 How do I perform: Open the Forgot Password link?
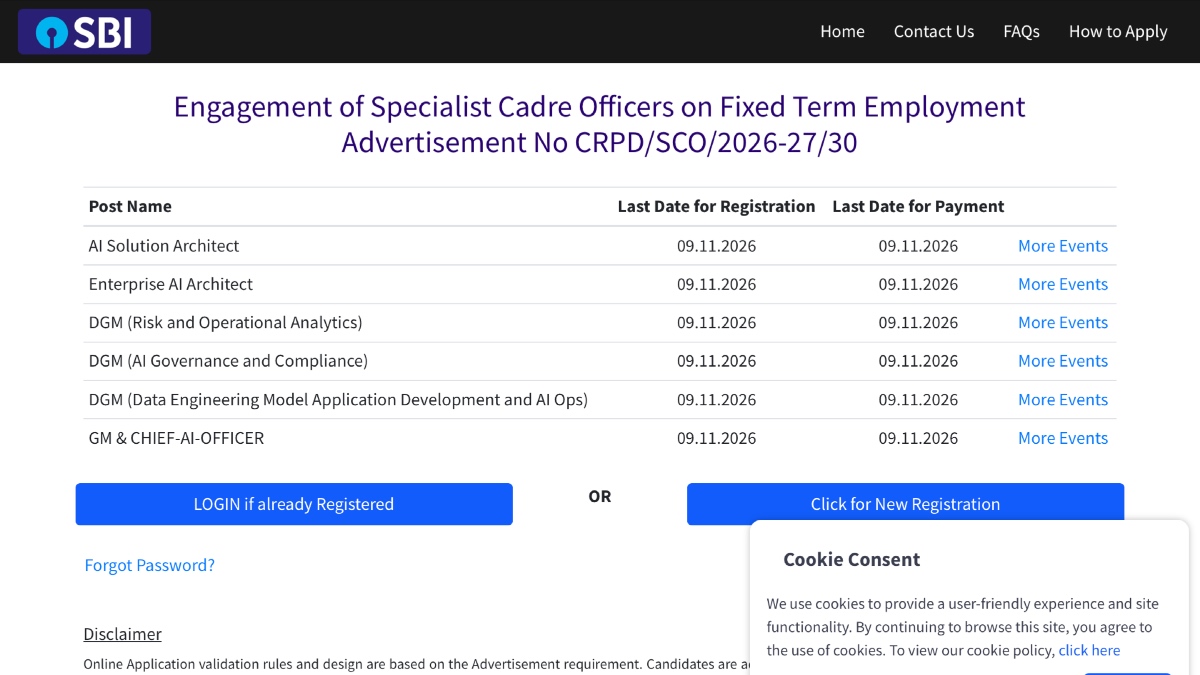point(150,565)
